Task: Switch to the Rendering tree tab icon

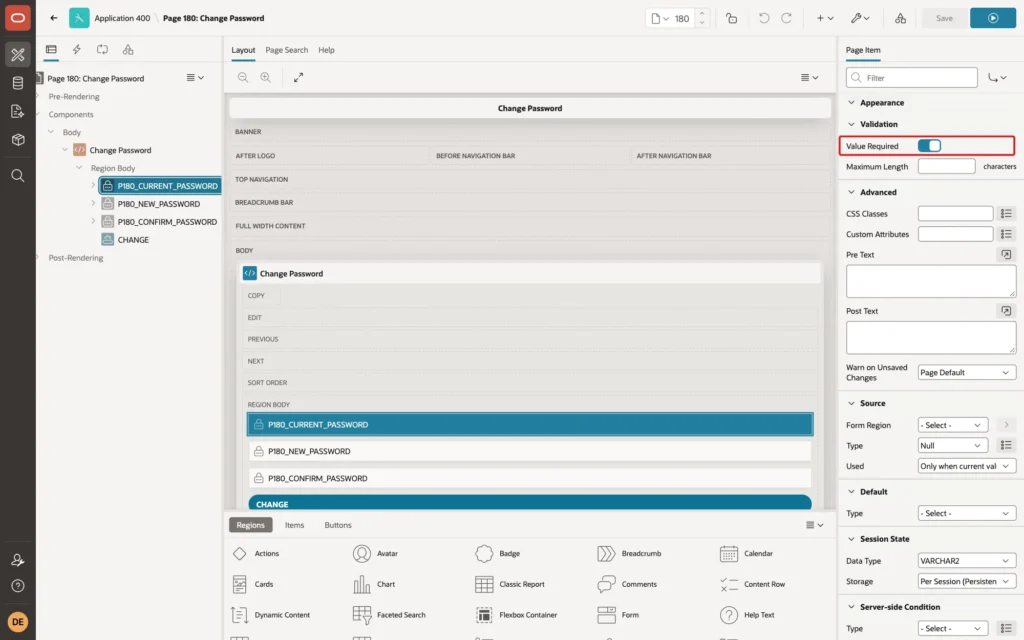Action: click(51, 50)
